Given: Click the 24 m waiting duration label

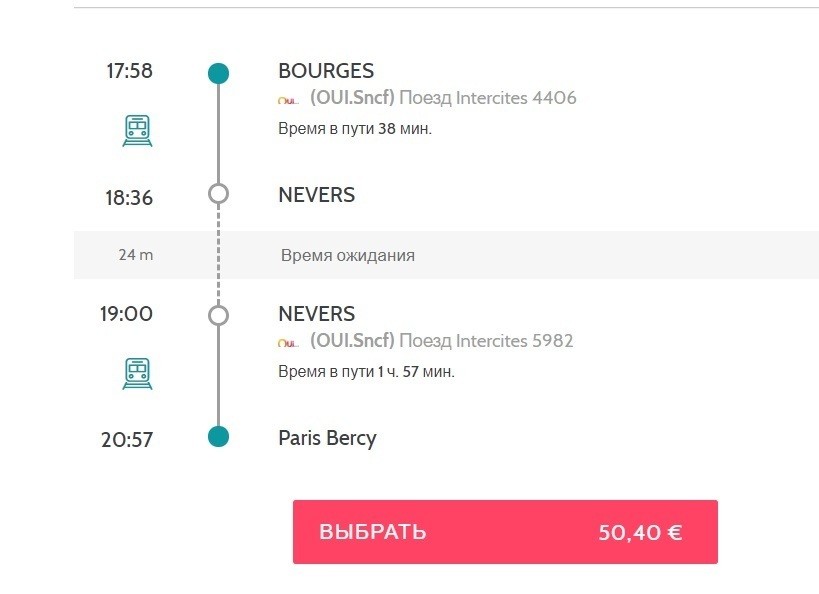Looking at the screenshot, I should tap(136, 255).
